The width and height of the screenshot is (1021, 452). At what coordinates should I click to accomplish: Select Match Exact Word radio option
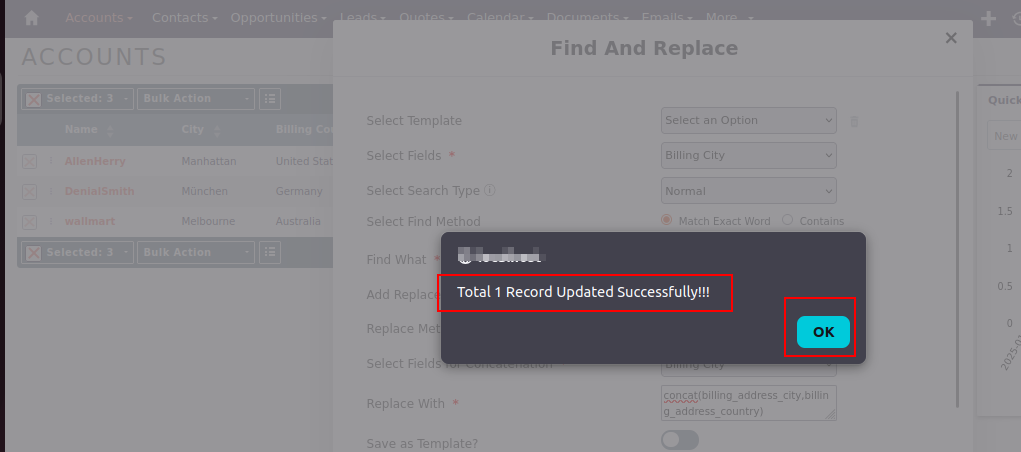pos(666,220)
